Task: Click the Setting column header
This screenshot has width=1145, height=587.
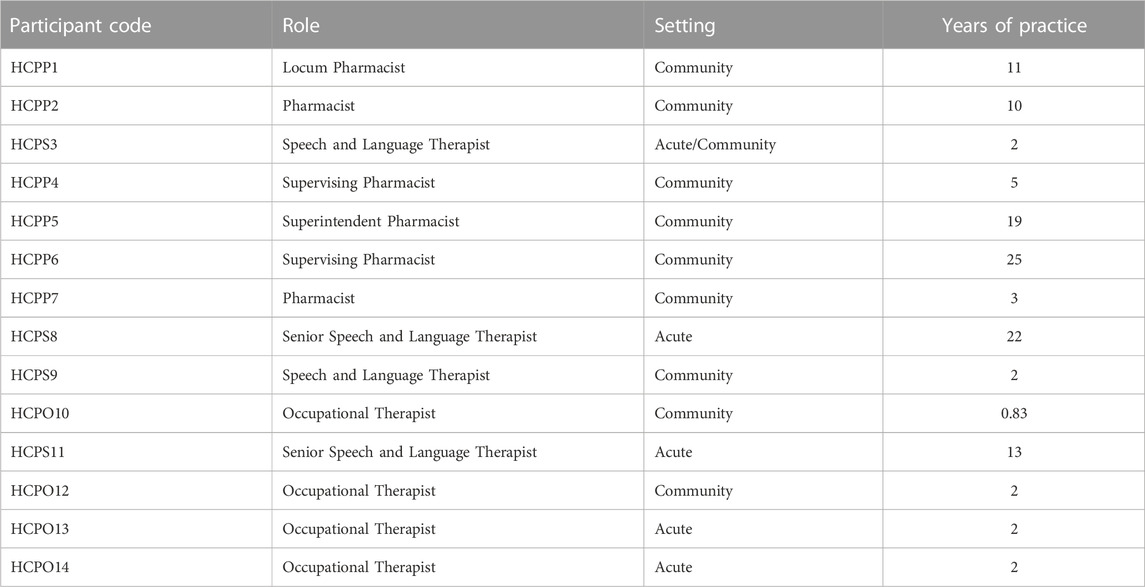Action: [684, 26]
